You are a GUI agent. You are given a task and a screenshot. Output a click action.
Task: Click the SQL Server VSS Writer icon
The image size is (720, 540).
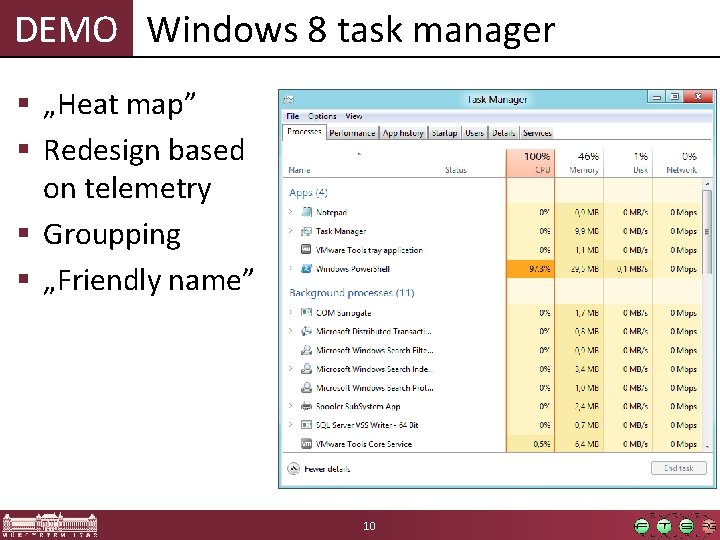tap(306, 425)
